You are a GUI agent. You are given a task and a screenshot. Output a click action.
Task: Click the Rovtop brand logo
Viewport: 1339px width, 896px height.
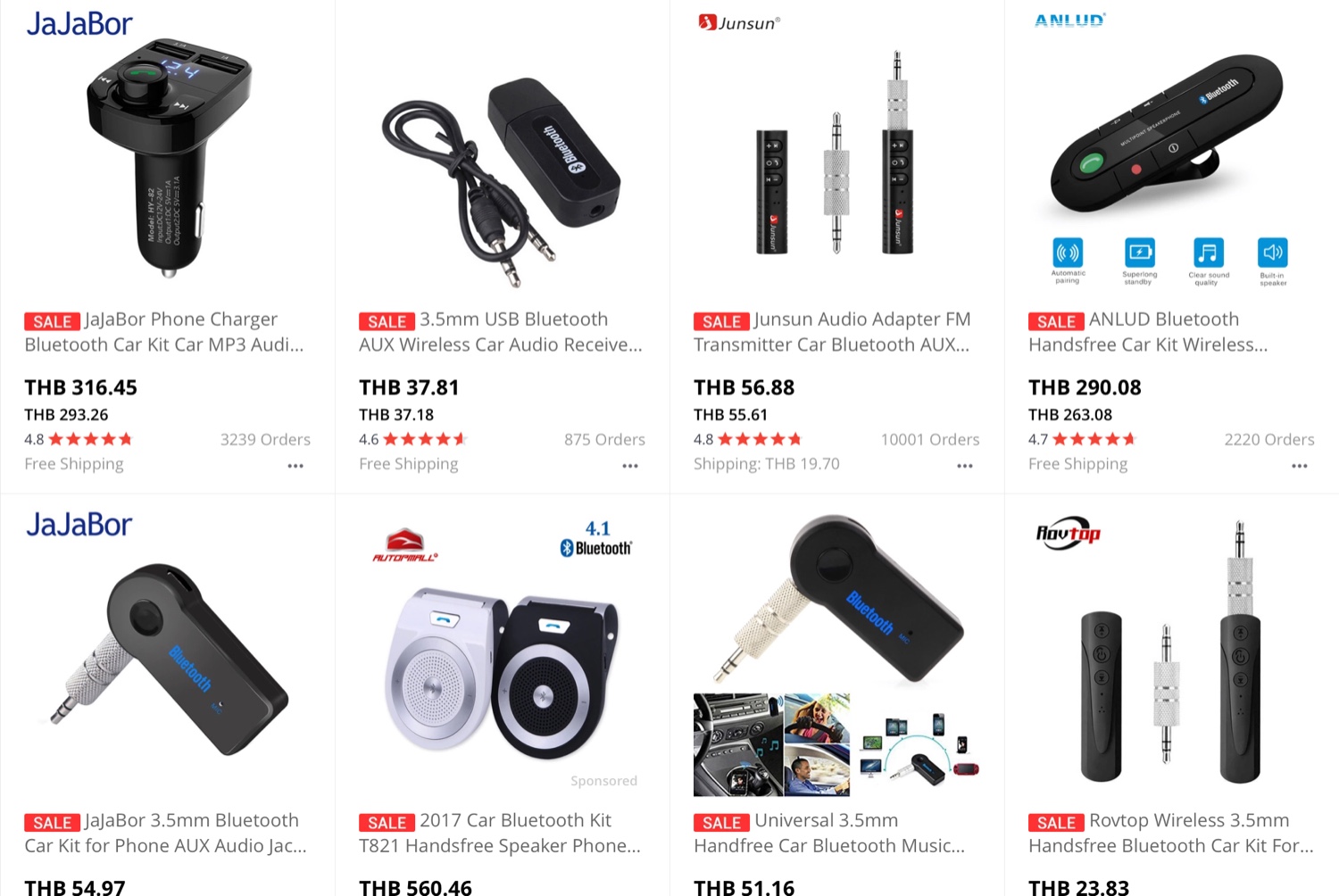(x=1068, y=533)
